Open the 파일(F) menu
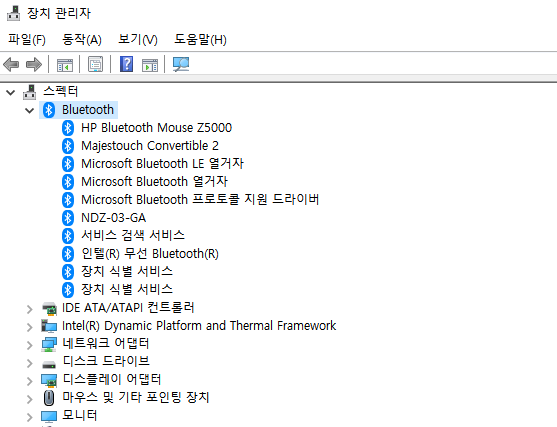Viewport: 557px width, 427px height. click(x=27, y=39)
